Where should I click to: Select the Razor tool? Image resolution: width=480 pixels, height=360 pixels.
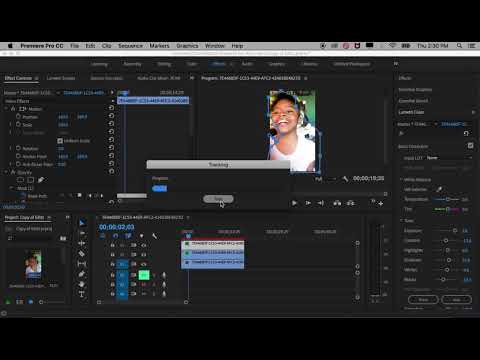click(x=82, y=254)
